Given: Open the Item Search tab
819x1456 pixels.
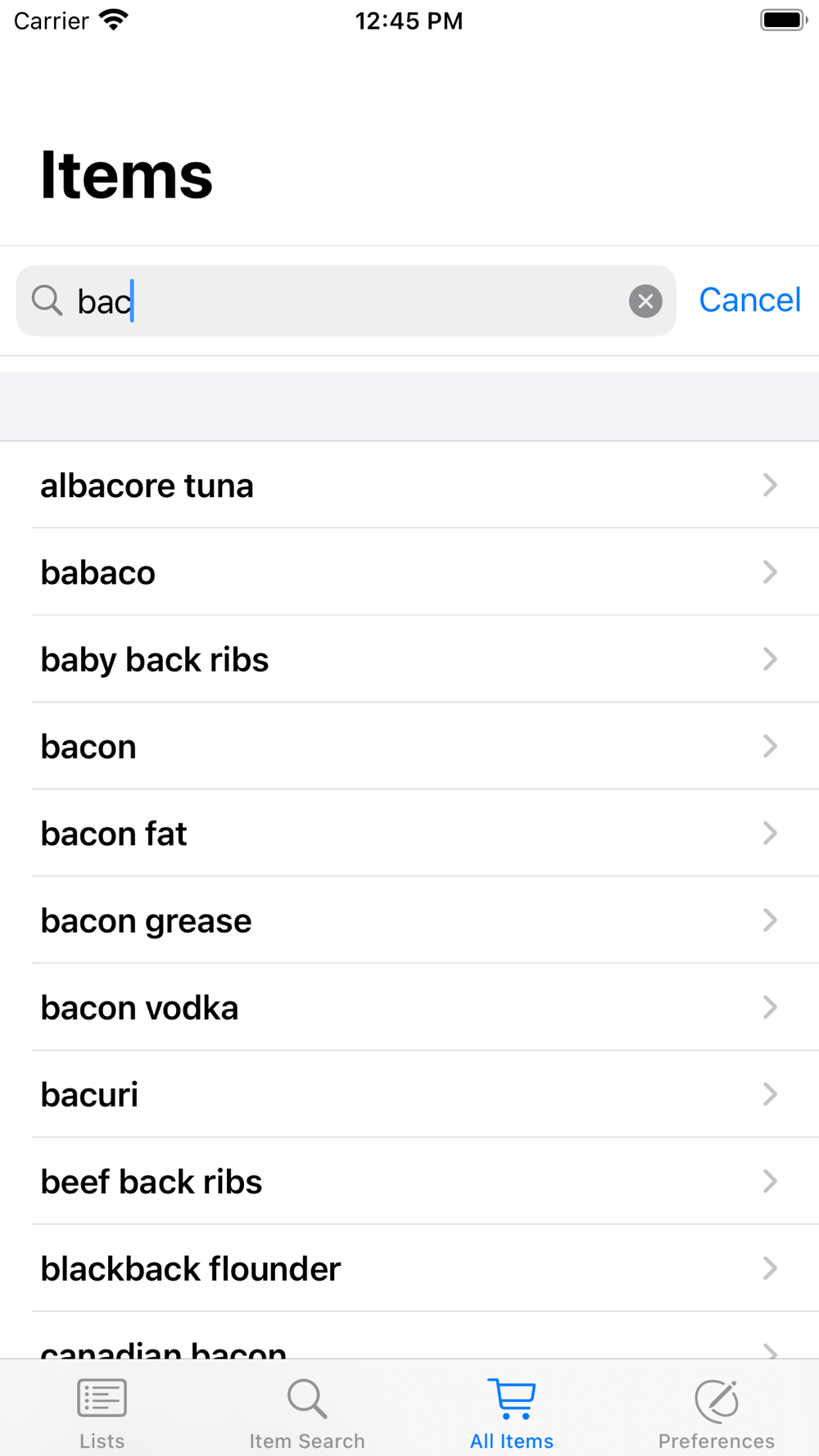Looking at the screenshot, I should pyautogui.click(x=307, y=1412).
